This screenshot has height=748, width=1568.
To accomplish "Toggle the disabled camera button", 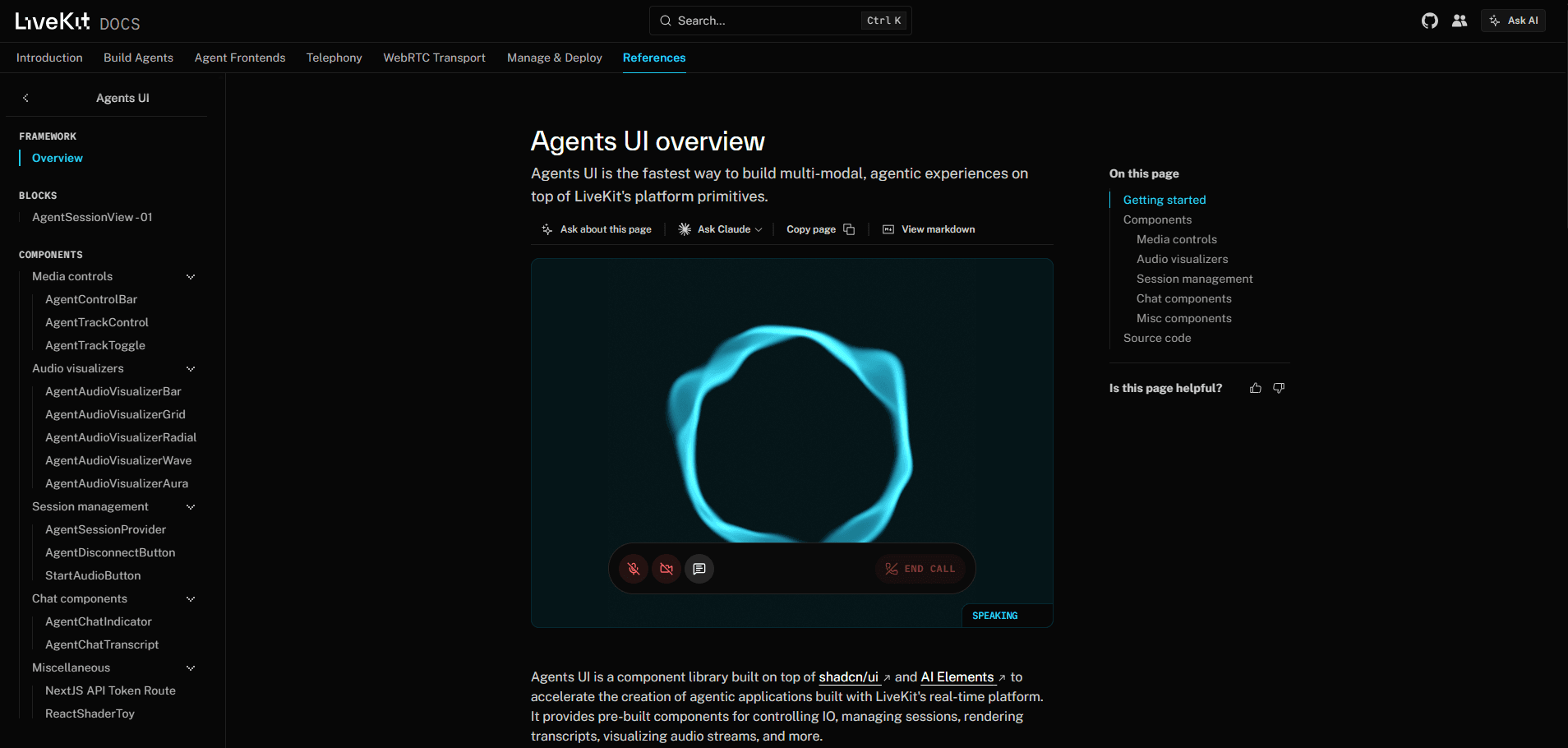I will (x=666, y=569).
